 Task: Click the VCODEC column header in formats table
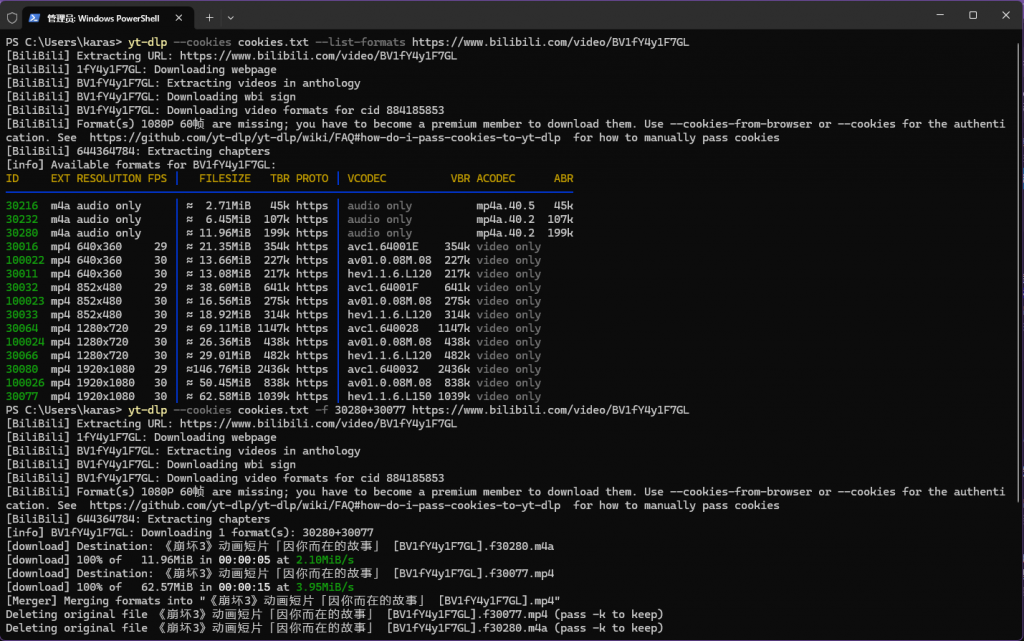pyautogui.click(x=369, y=178)
